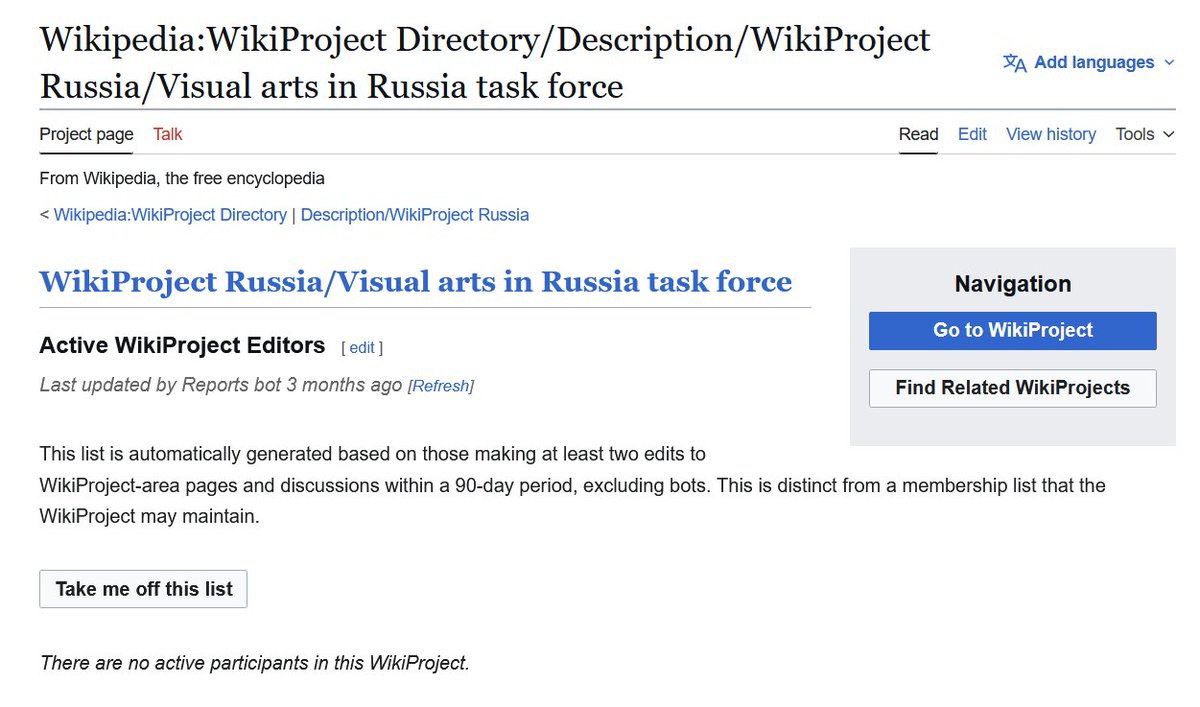The height and width of the screenshot is (707, 1200).
Task: Click the Add languages translate icon
Action: 1015,63
